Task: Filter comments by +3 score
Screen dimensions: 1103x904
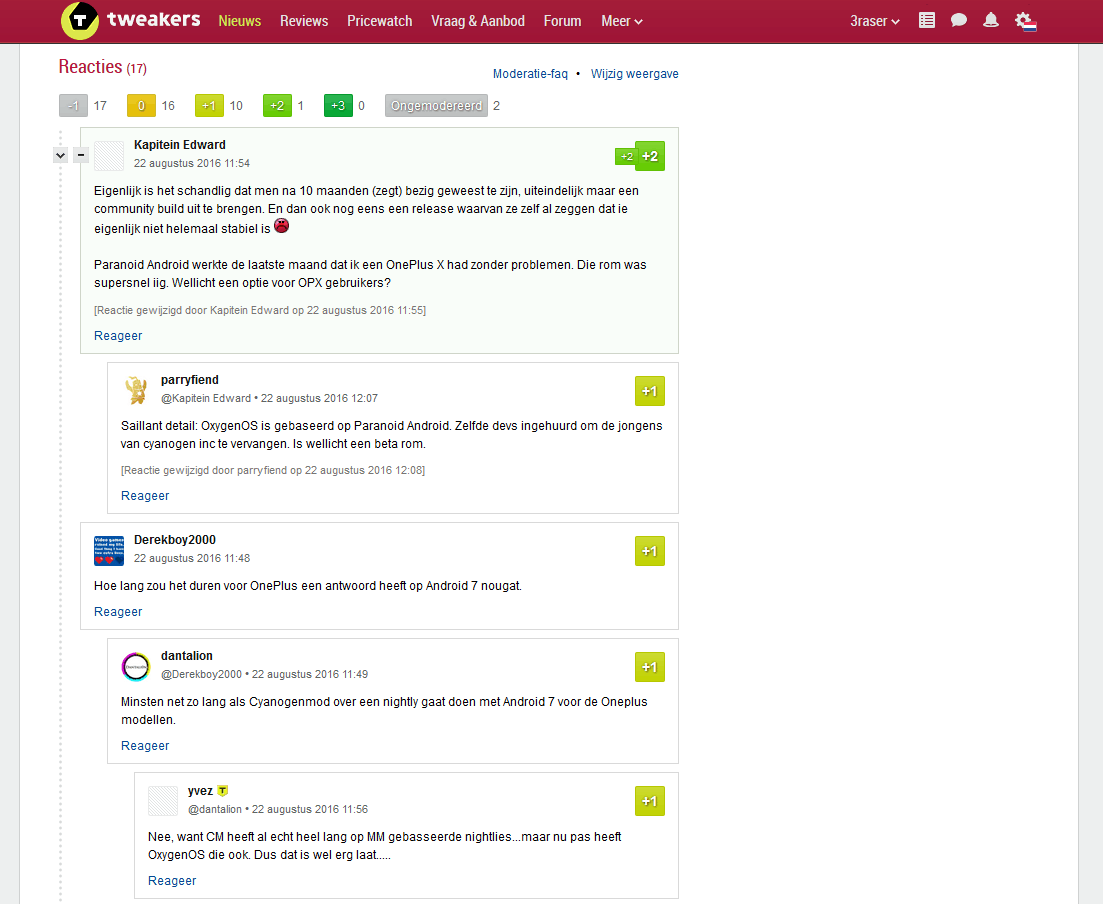Action: [x=338, y=106]
